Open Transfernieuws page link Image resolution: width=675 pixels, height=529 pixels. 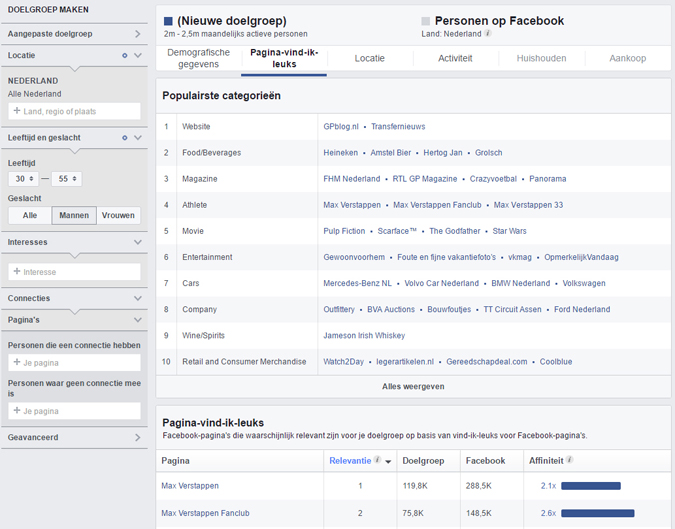click(398, 127)
